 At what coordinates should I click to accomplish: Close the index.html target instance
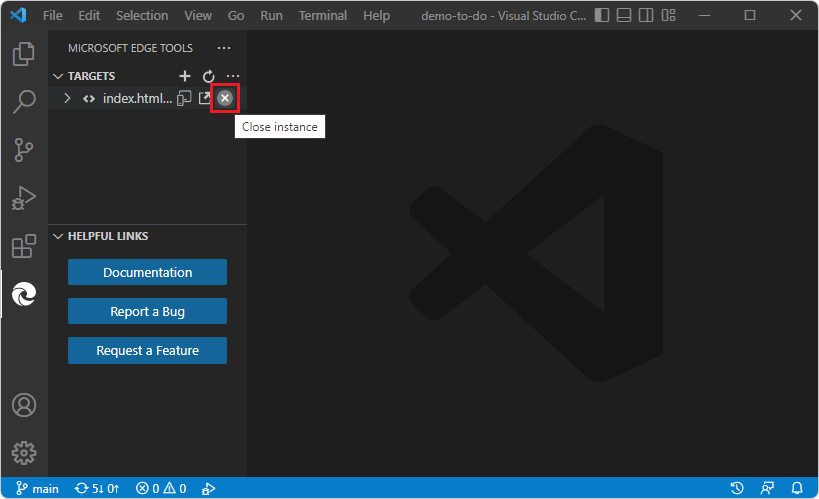[x=225, y=98]
